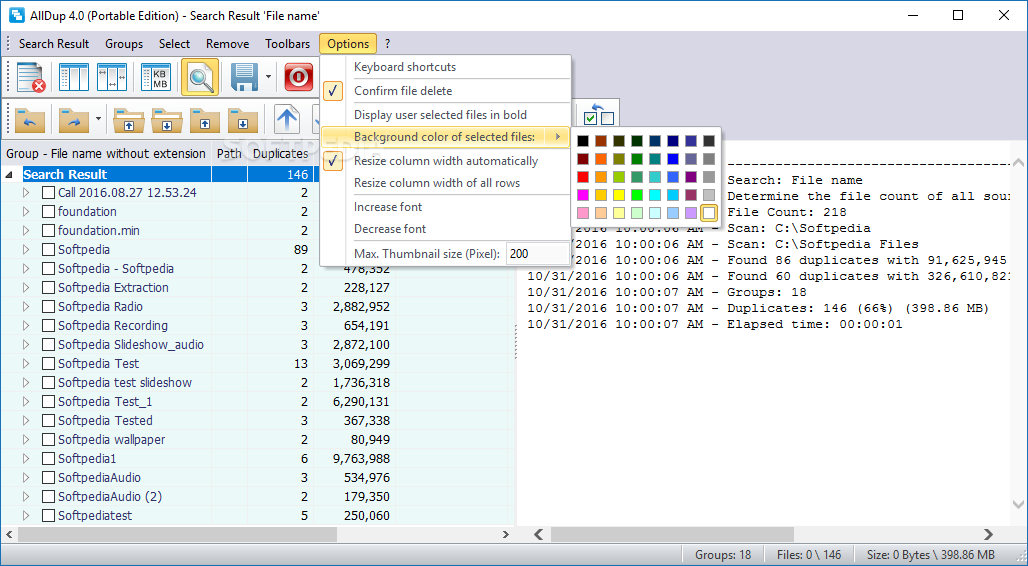
Task: Click the blue up arrow page icon
Action: tap(287, 121)
